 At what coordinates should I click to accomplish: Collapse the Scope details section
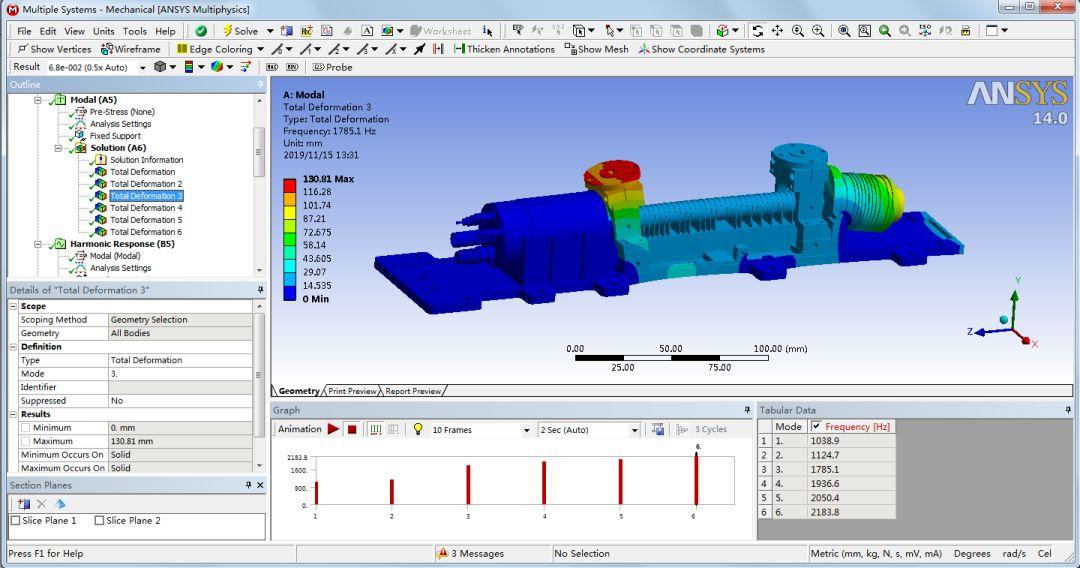pyautogui.click(x=14, y=306)
